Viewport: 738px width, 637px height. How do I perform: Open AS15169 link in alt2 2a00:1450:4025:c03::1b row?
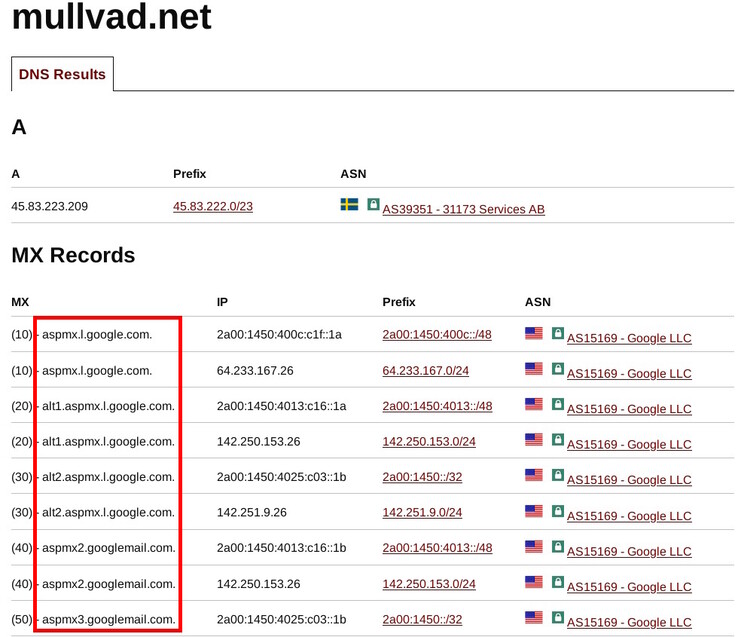pyautogui.click(x=629, y=480)
